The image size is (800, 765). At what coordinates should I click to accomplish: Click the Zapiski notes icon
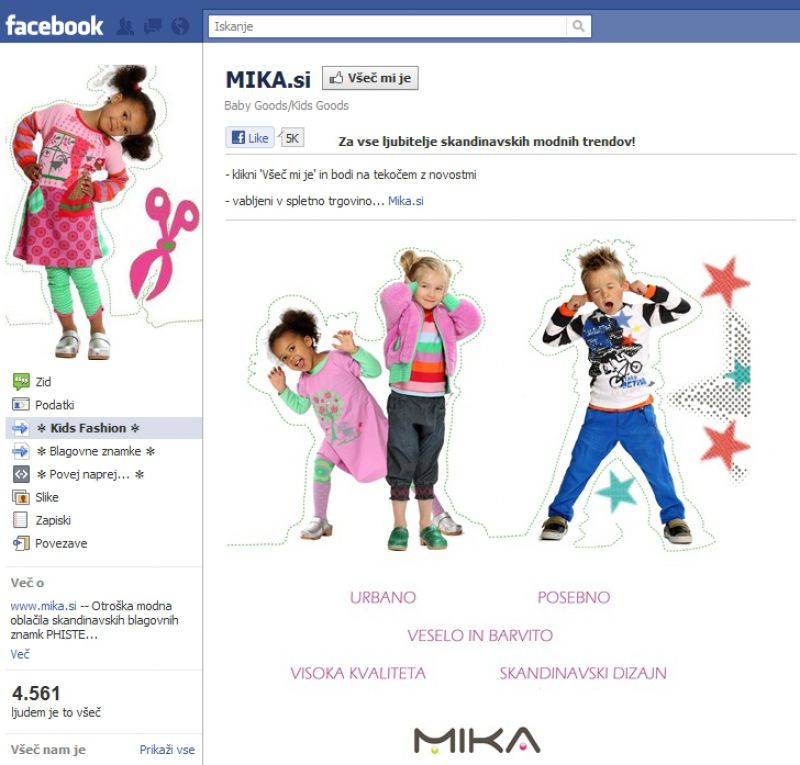point(20,520)
